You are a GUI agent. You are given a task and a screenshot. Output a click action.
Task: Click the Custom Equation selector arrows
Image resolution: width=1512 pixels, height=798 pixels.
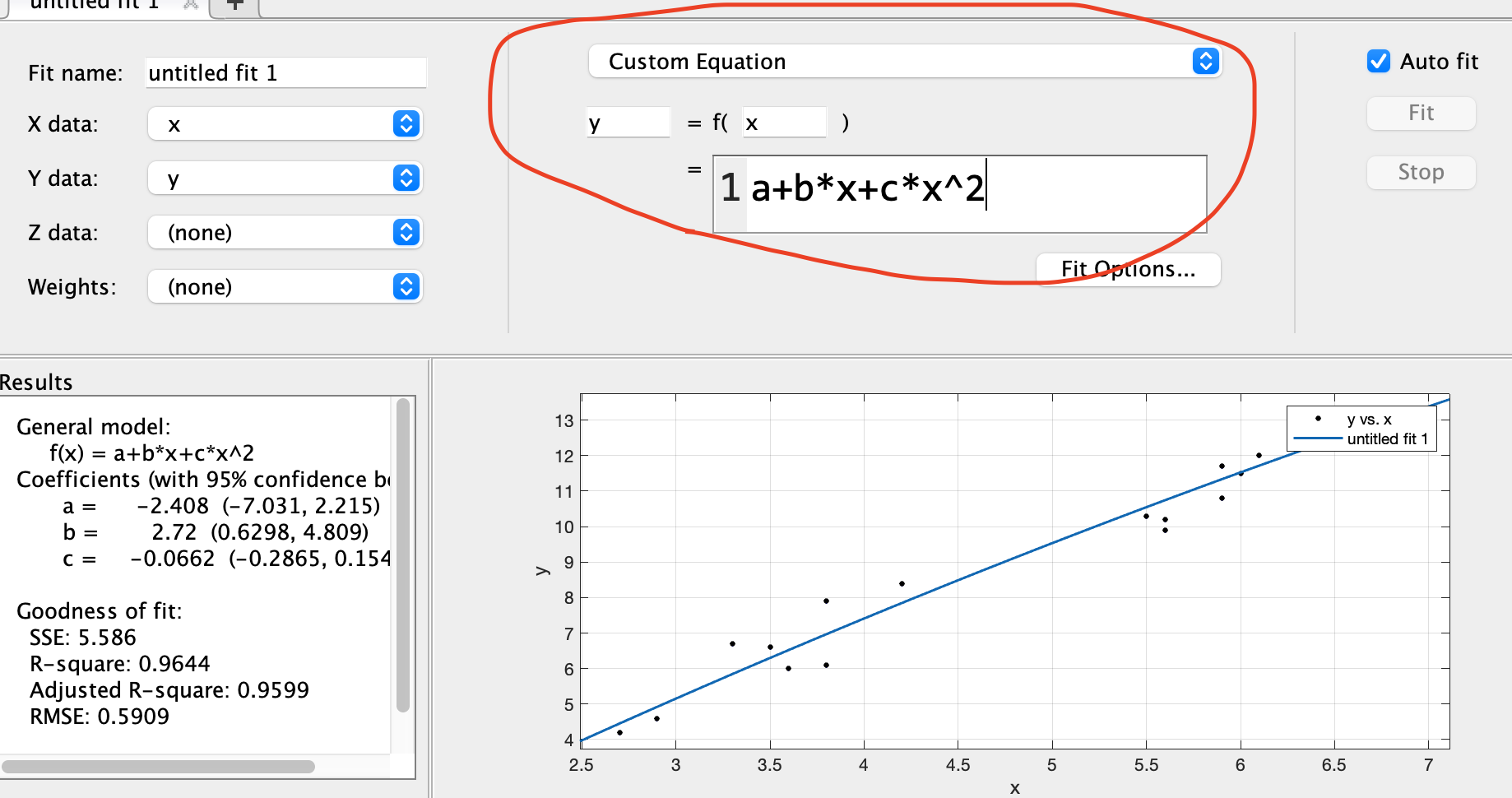(1204, 62)
